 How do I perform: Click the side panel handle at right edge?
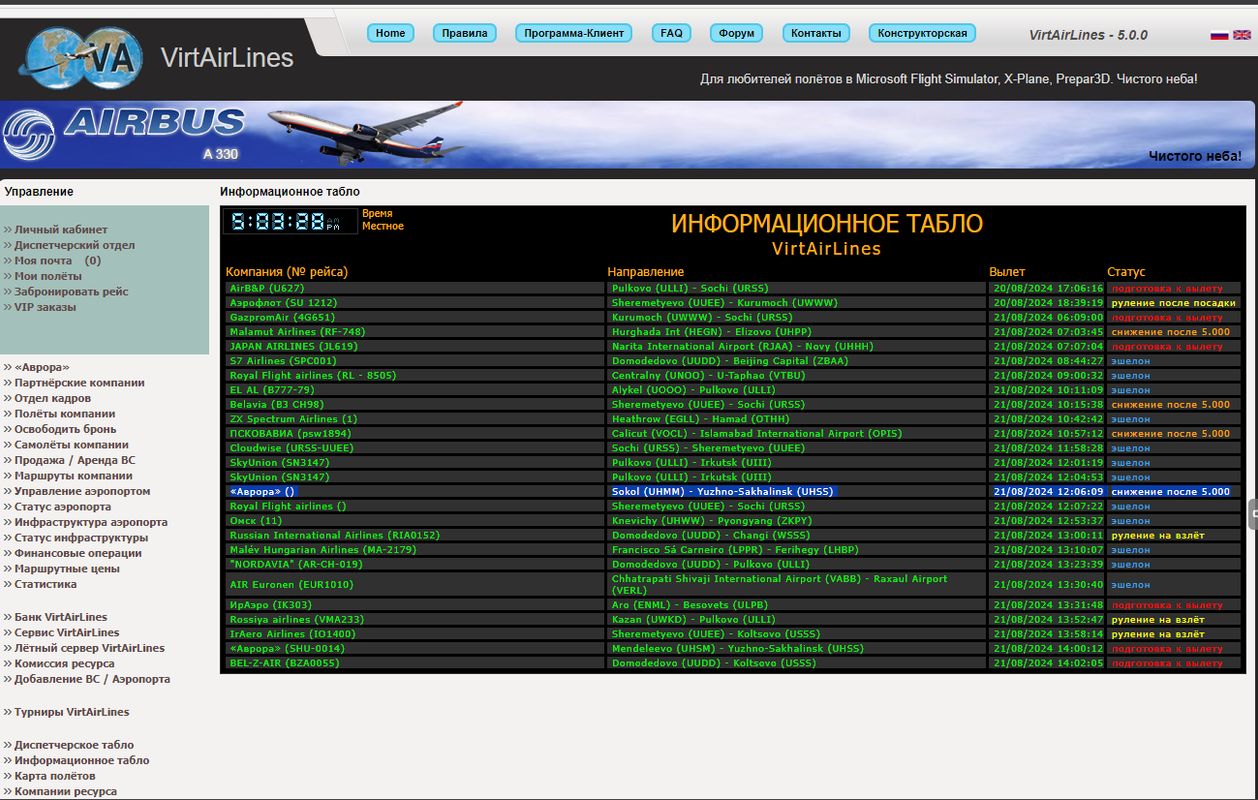click(1253, 514)
